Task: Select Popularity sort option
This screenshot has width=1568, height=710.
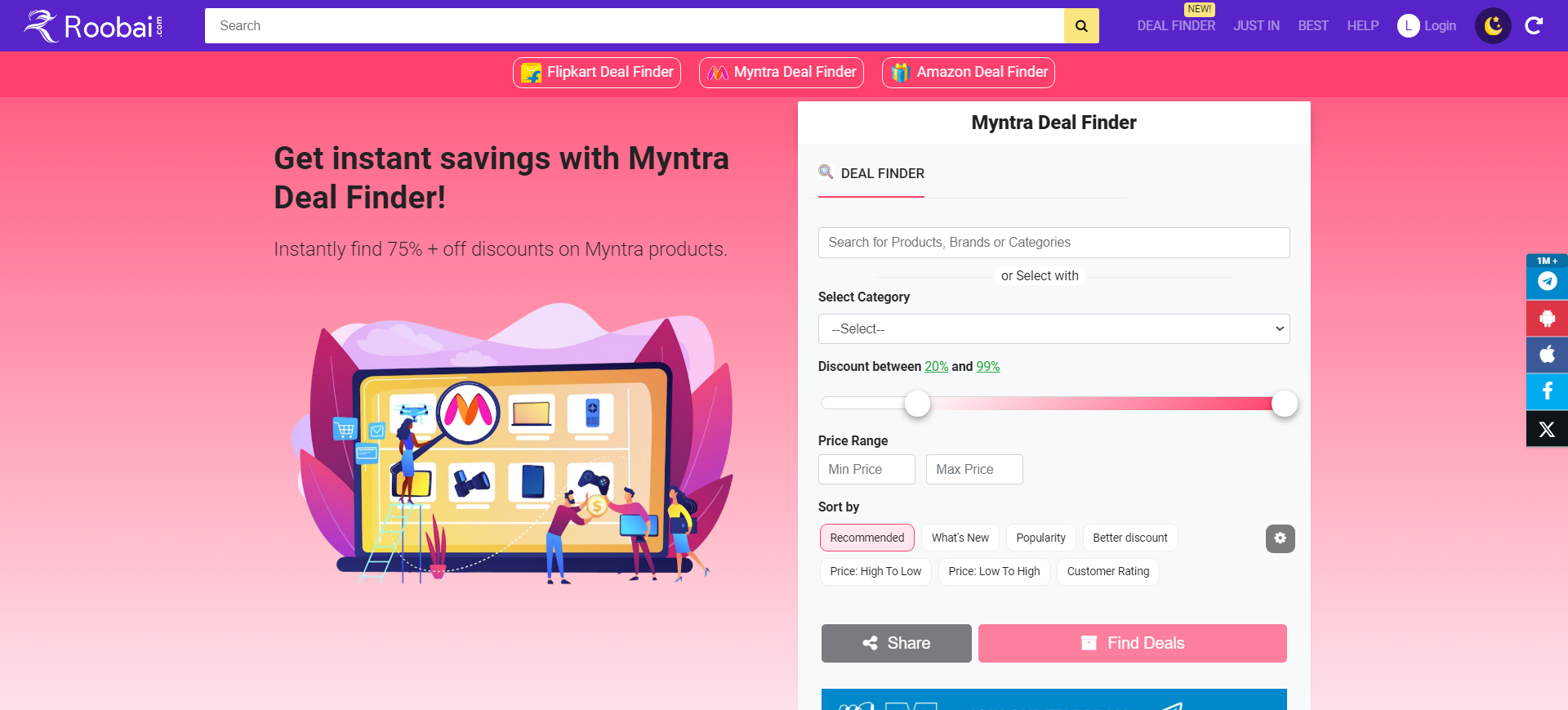Action: click(x=1041, y=538)
